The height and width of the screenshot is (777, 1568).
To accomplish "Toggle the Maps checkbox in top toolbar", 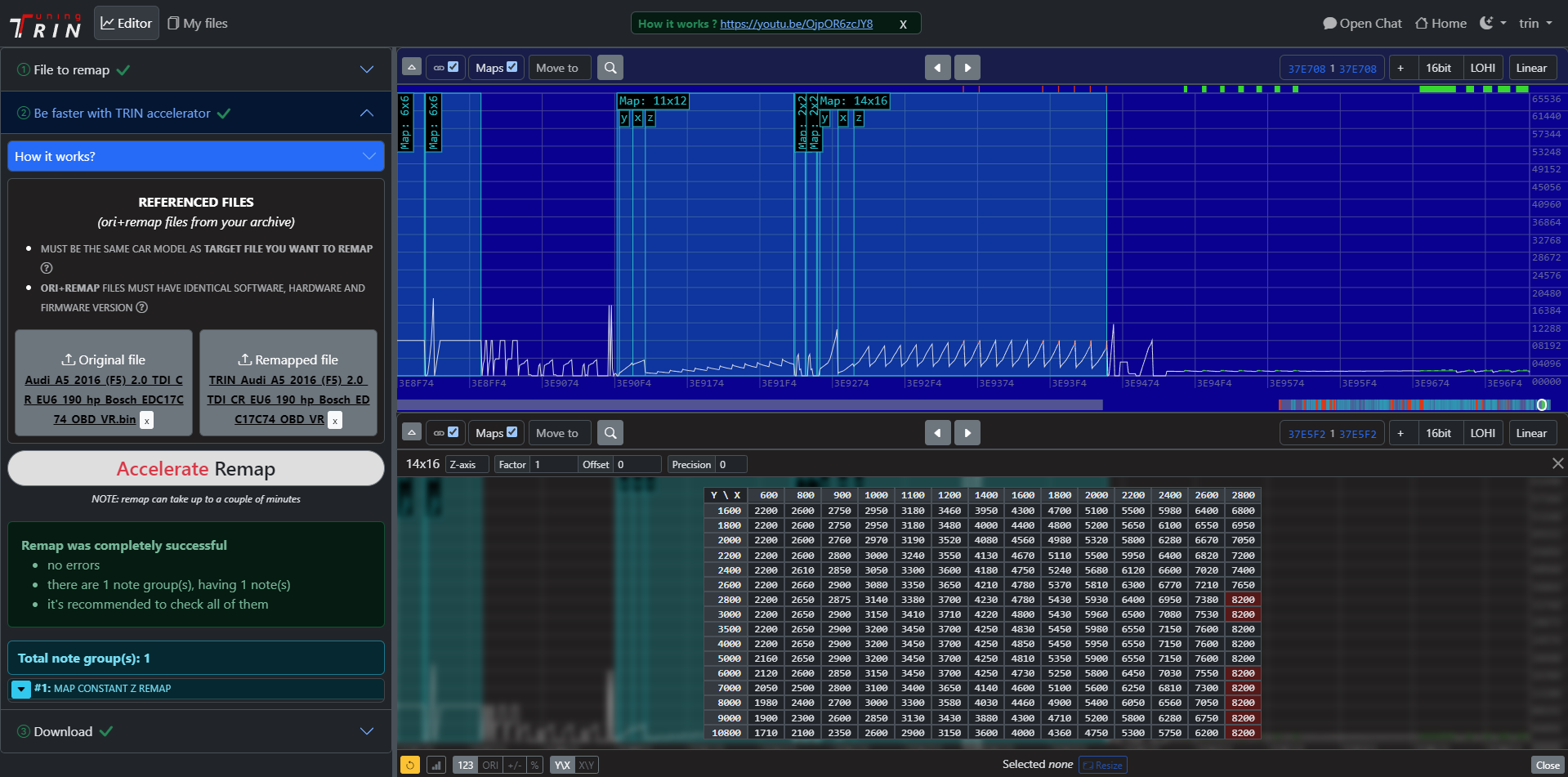I will click(x=512, y=67).
